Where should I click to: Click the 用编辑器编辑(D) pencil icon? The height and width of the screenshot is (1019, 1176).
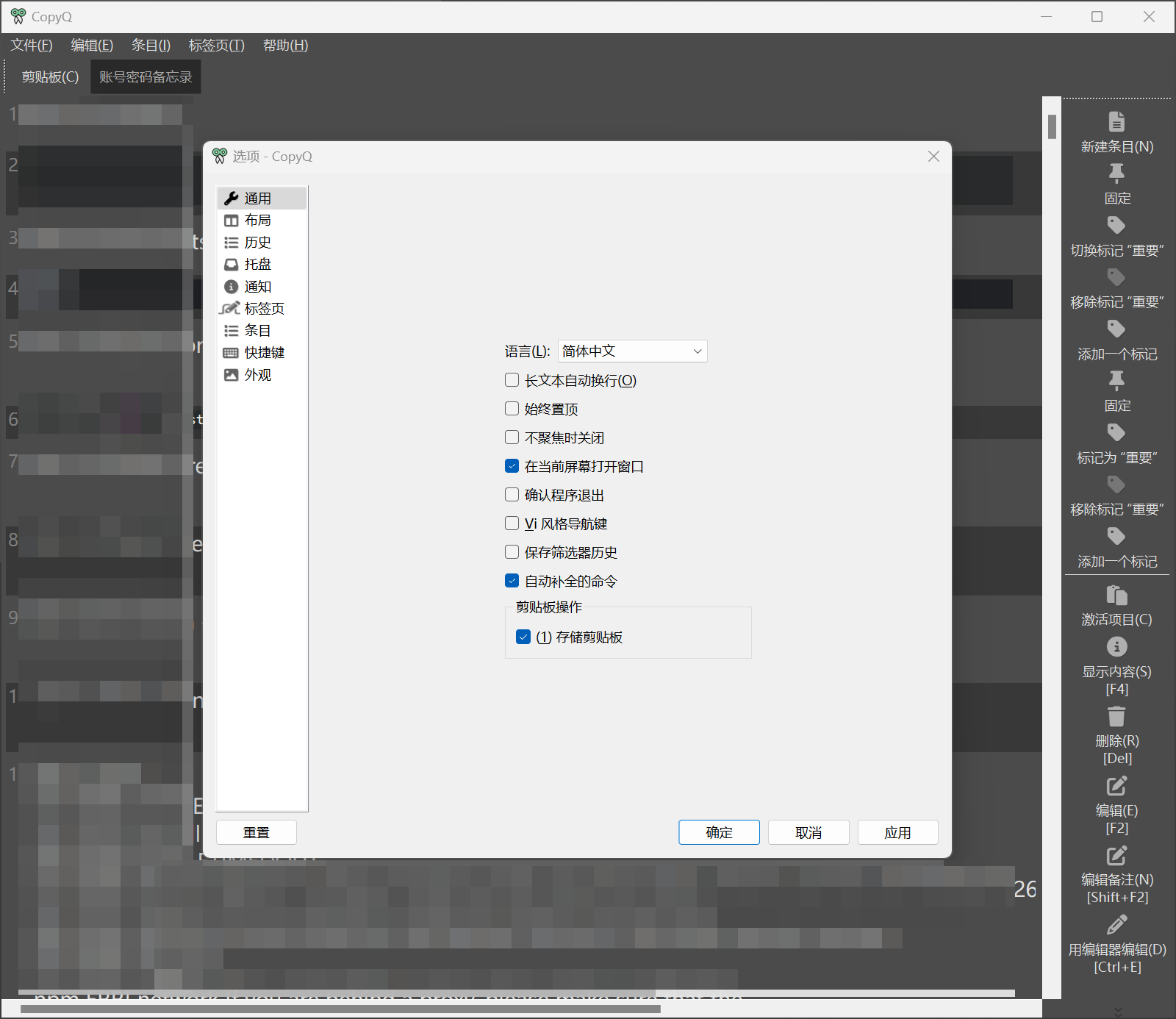[1116, 924]
